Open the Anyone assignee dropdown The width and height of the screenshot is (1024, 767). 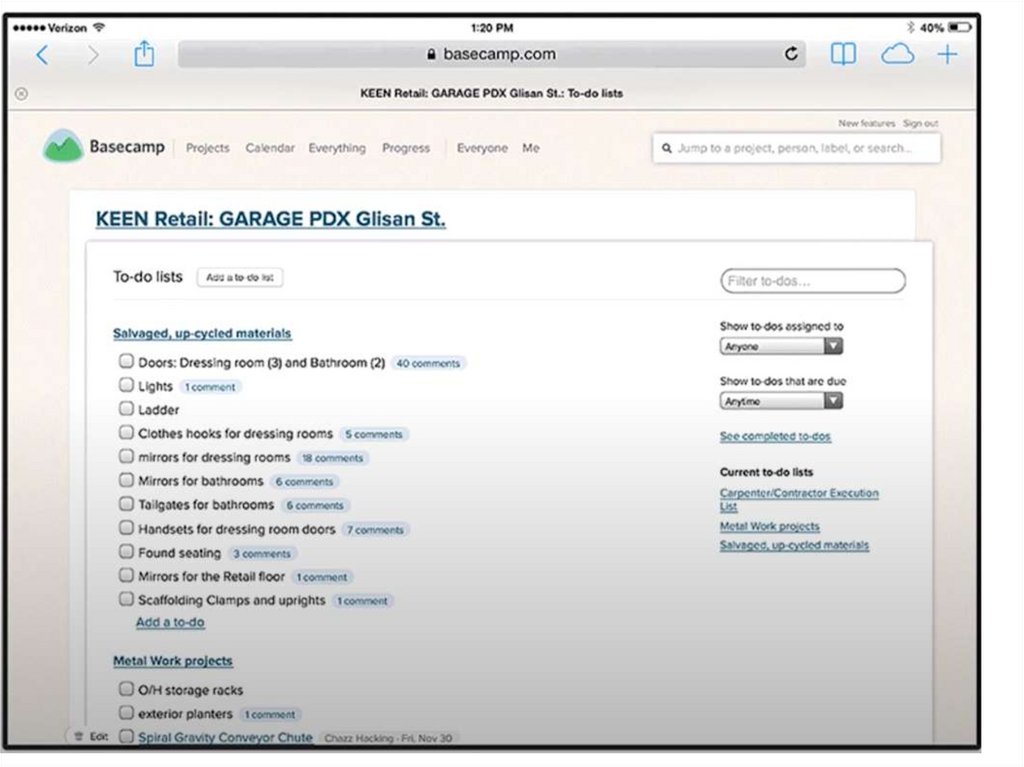click(x=780, y=346)
